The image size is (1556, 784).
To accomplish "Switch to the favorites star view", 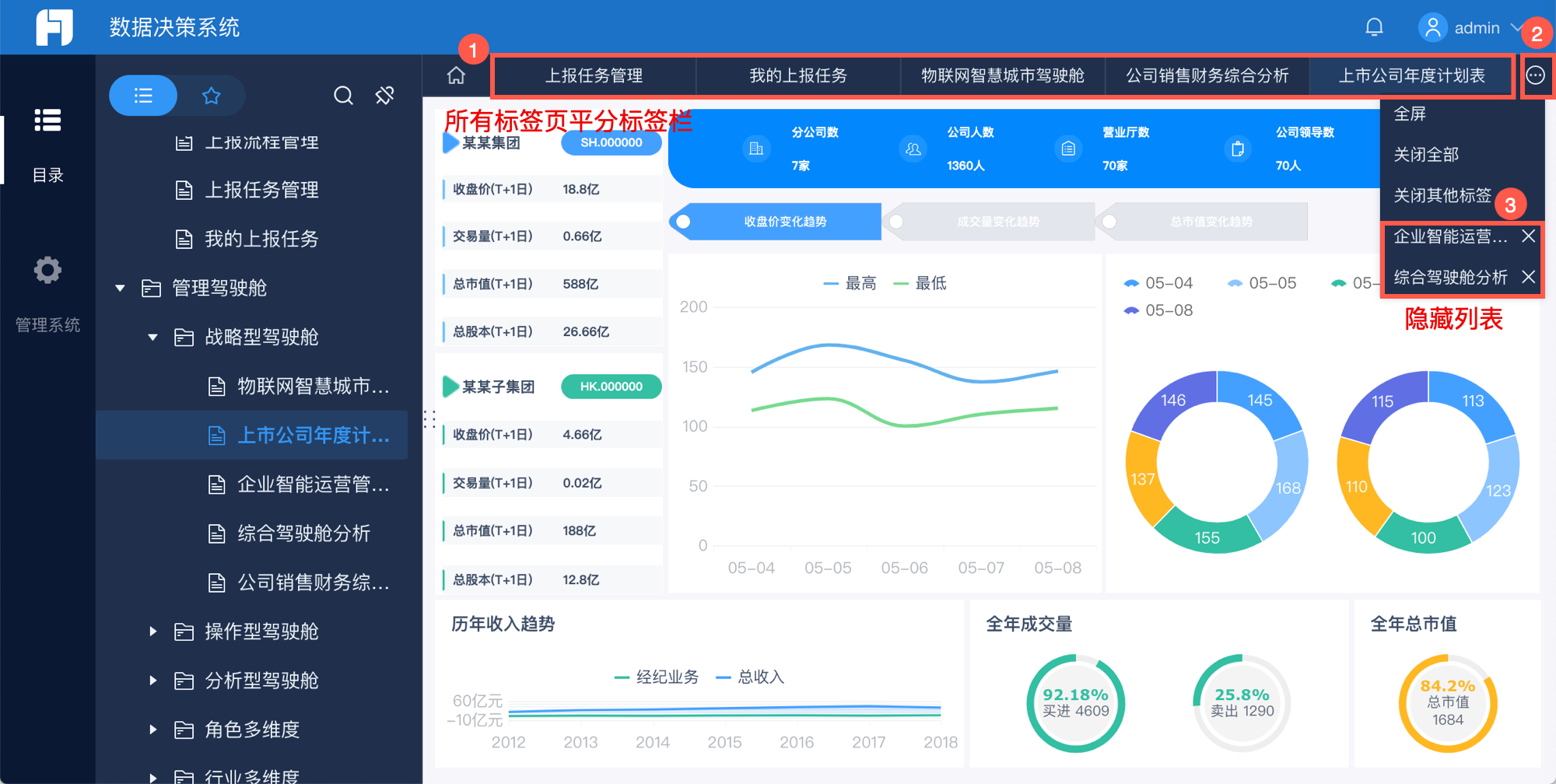I will click(x=211, y=96).
